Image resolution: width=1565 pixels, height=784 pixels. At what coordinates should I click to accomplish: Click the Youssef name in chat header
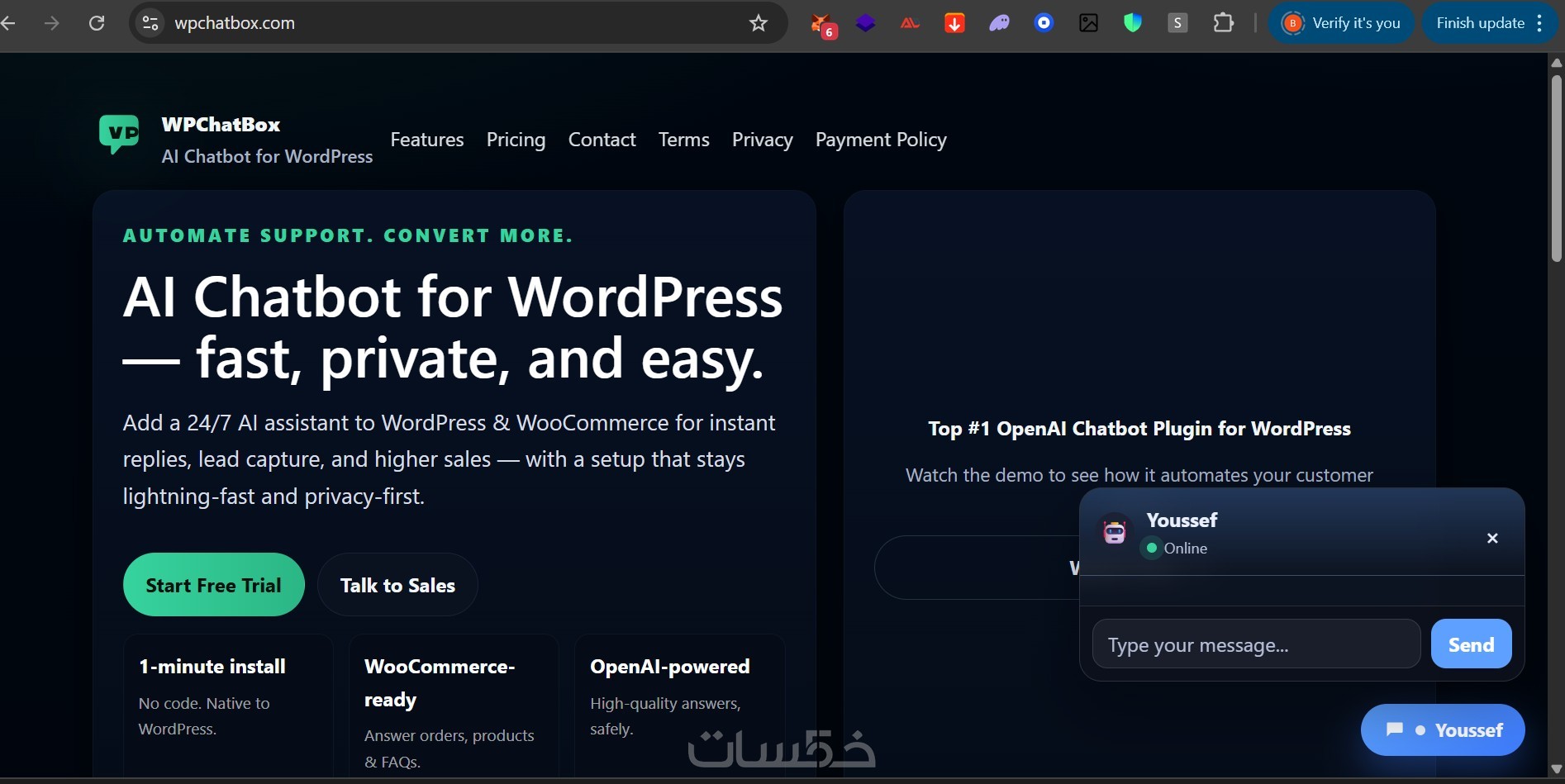(1182, 520)
